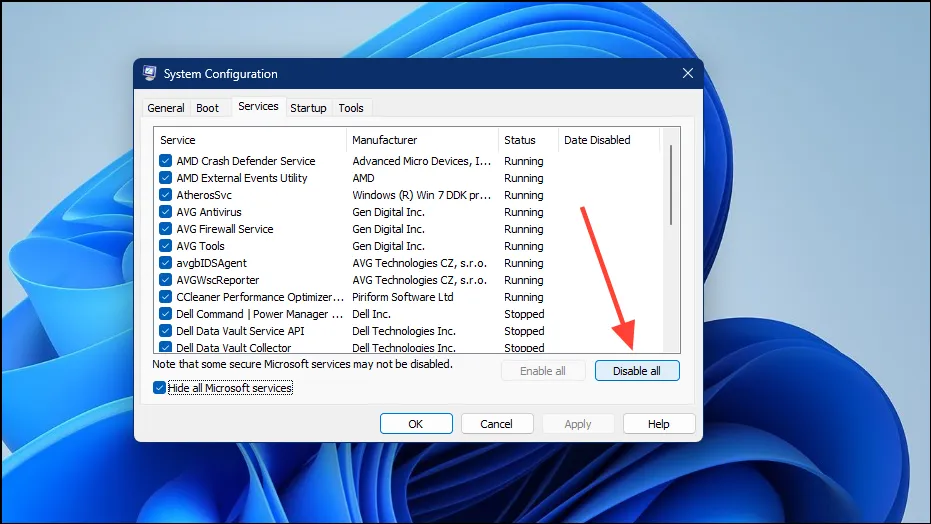
Task: Open Help for System Configuration
Action: (658, 424)
